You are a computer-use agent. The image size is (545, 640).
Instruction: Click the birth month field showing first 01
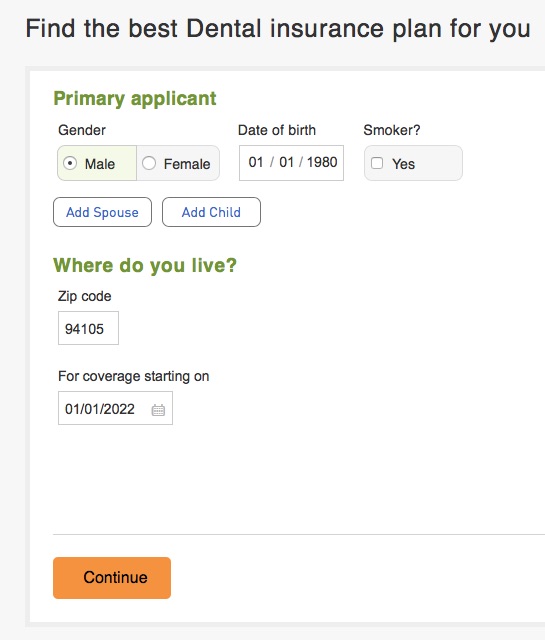[256, 162]
